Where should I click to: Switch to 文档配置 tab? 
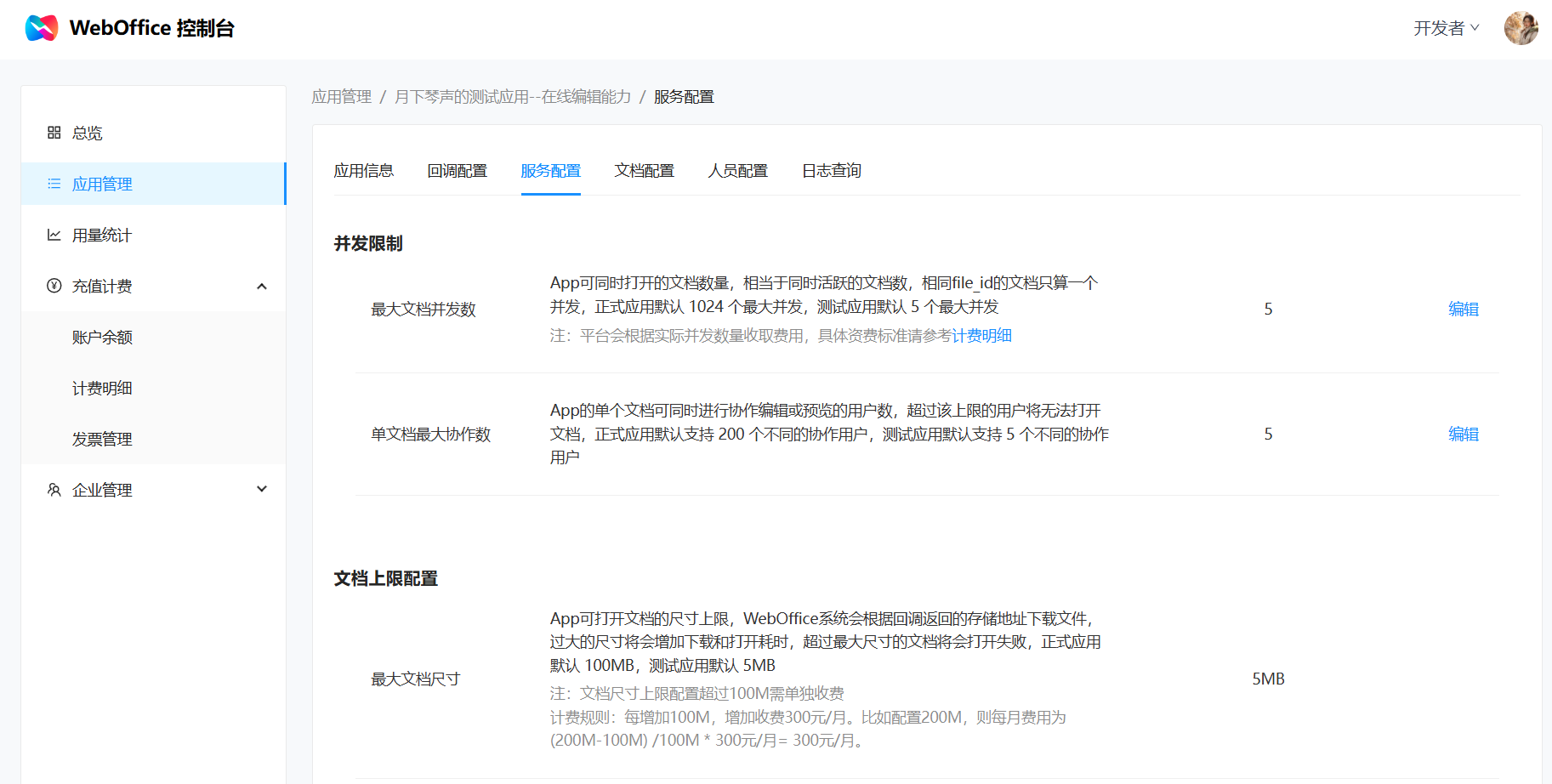645,171
